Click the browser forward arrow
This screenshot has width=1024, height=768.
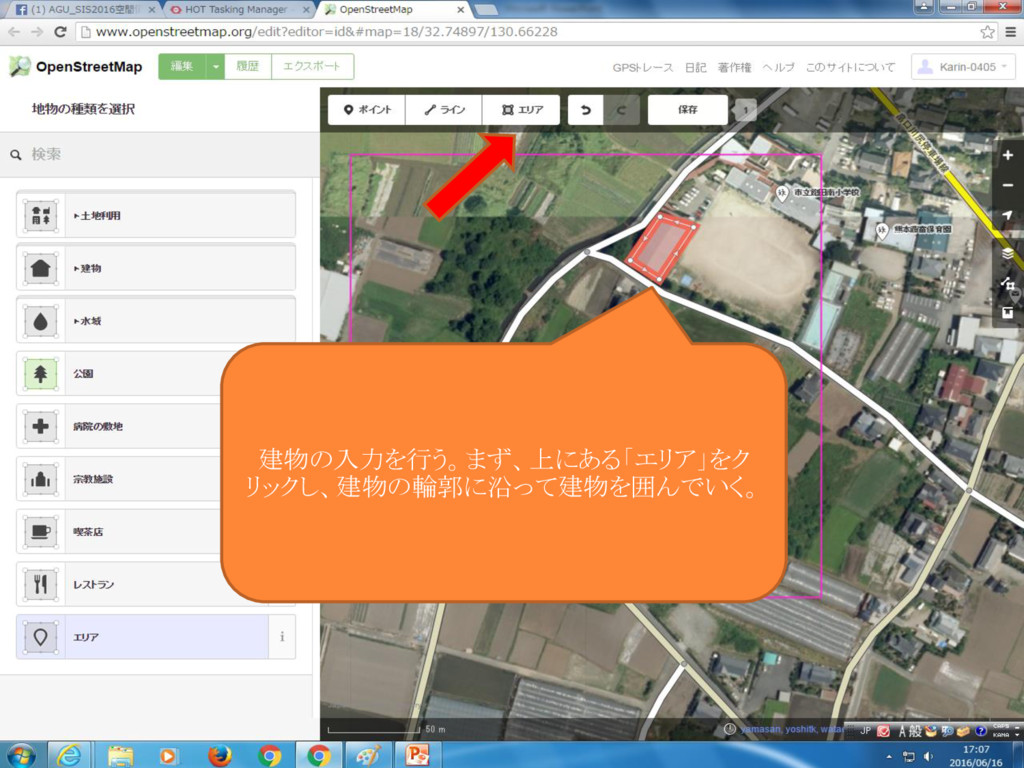[x=37, y=32]
